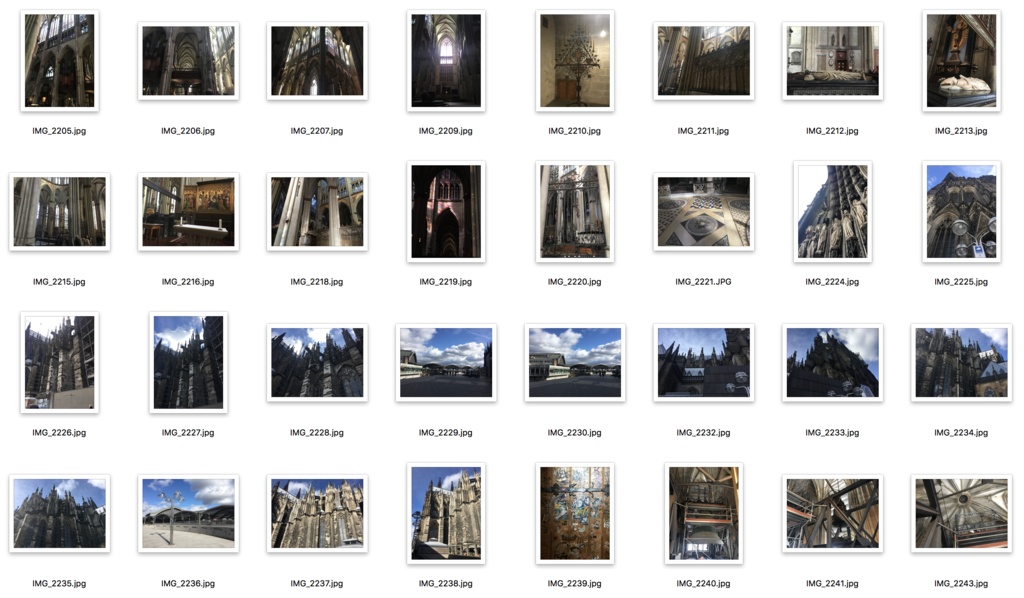The width and height of the screenshot is (1024, 598).
Task: Click the IMG_2233.jpg file name
Action: point(833,432)
